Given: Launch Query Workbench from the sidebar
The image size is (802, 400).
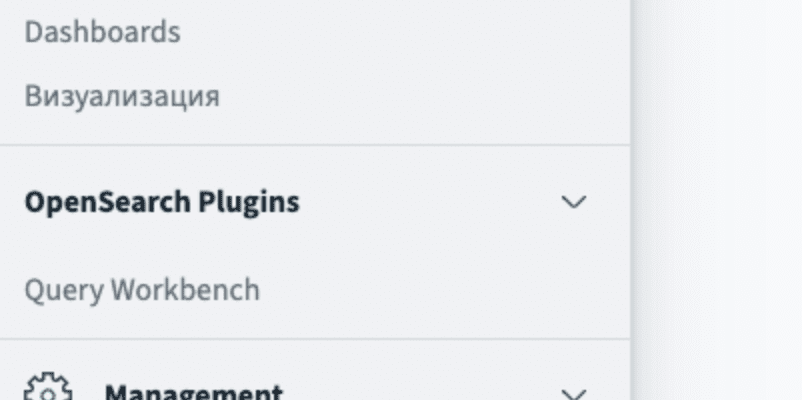Looking at the screenshot, I should tap(142, 290).
